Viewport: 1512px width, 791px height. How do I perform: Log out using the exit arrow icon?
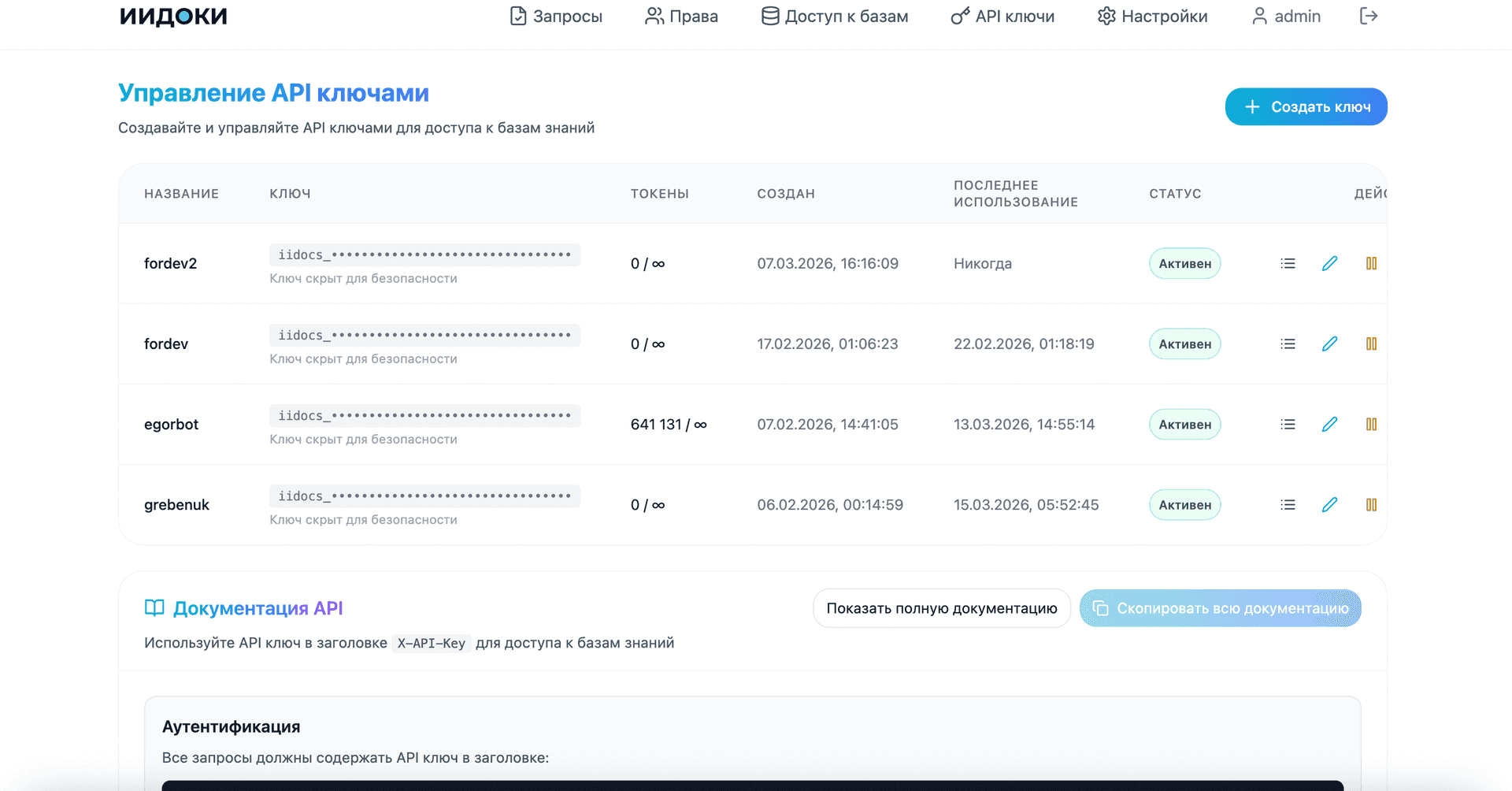tap(1369, 15)
